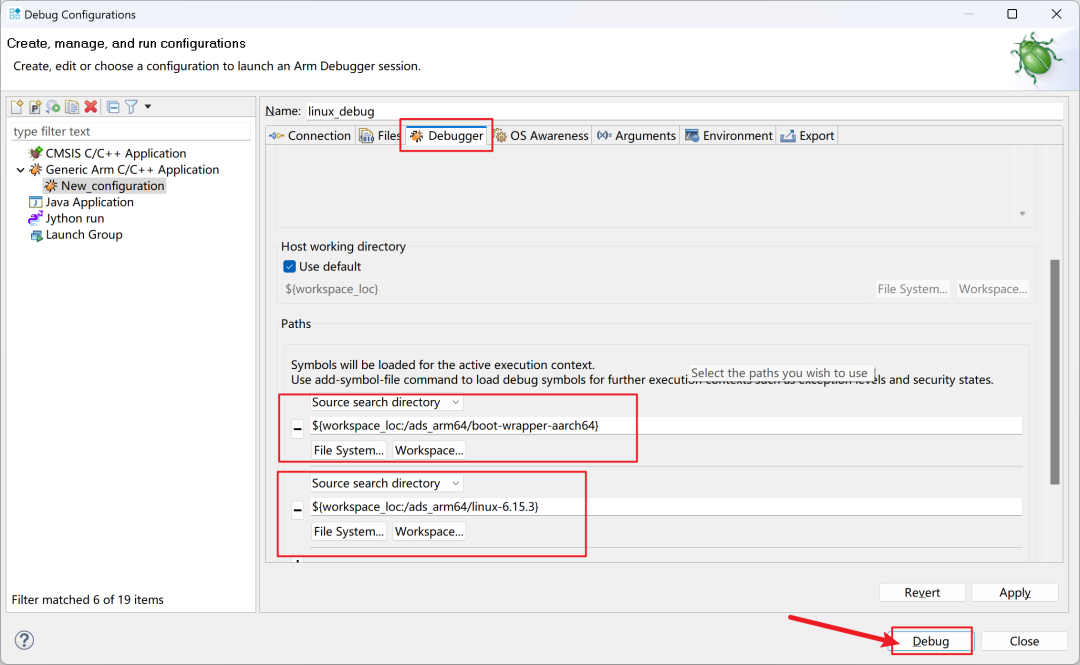This screenshot has height=665, width=1080.
Task: Uncheck the Use default checkbox
Action: (x=290, y=267)
